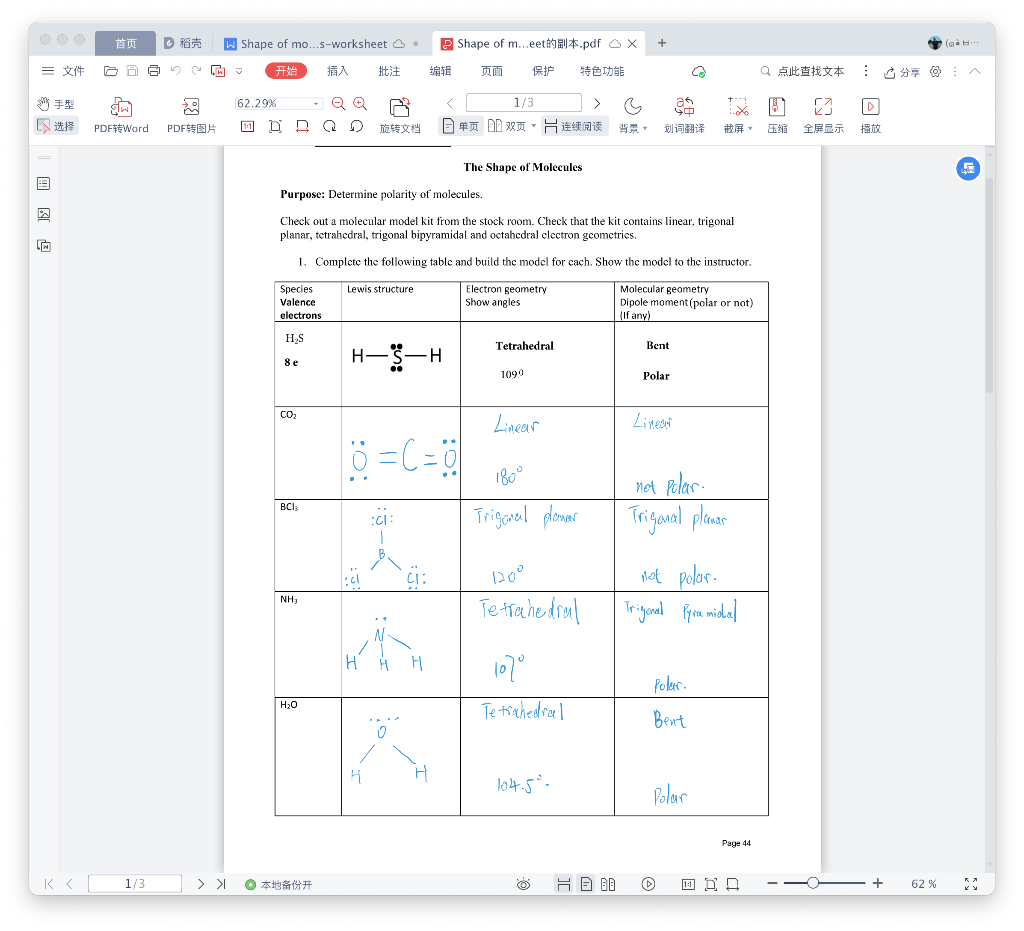The height and width of the screenshot is (931, 1024).
Task: Click the 旋转文档 rotate document button
Action: tap(400, 115)
